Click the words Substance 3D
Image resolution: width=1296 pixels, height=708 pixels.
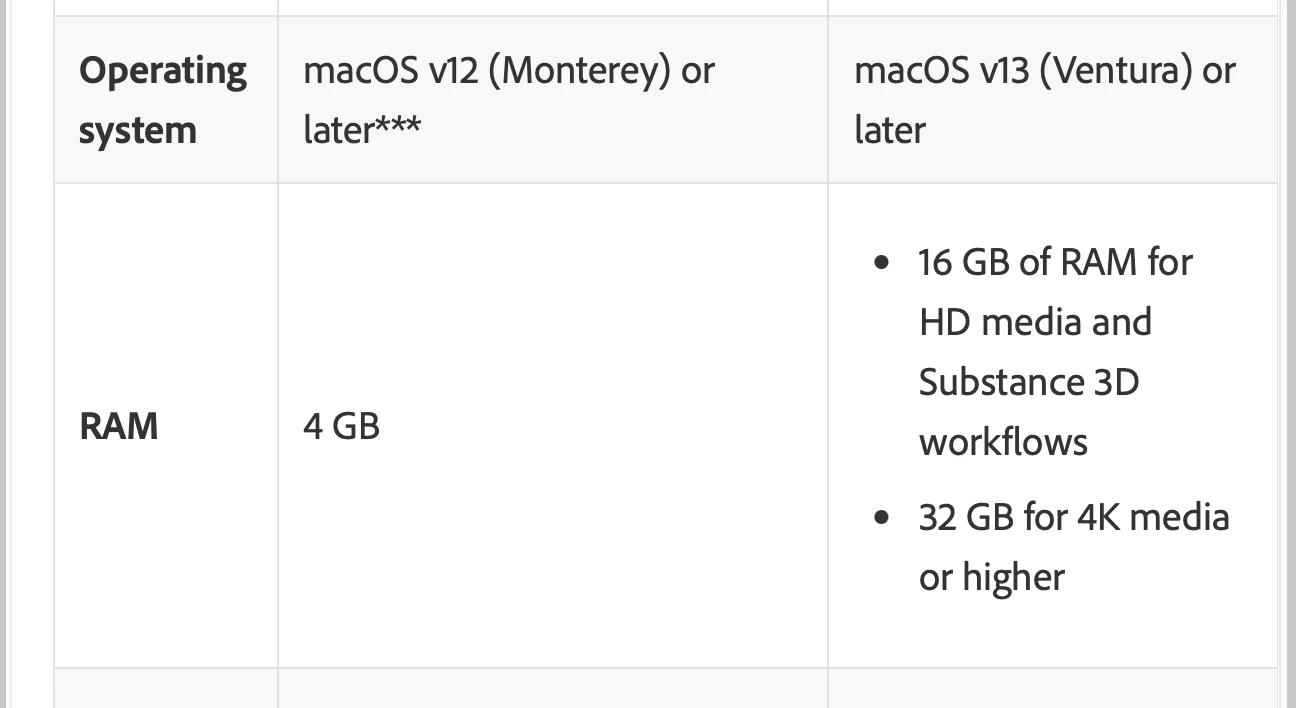[1028, 382]
